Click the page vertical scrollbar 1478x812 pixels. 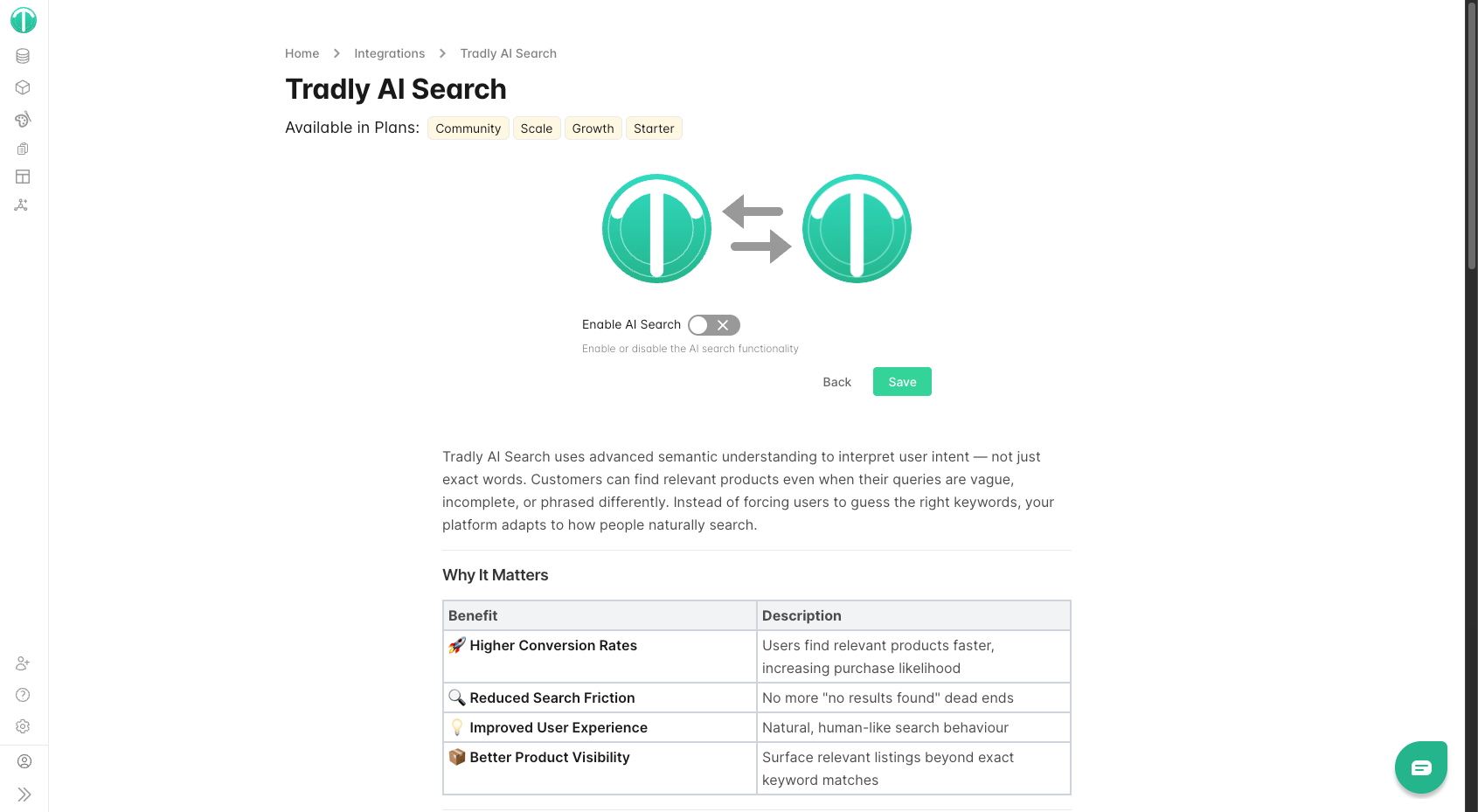tap(1471, 140)
